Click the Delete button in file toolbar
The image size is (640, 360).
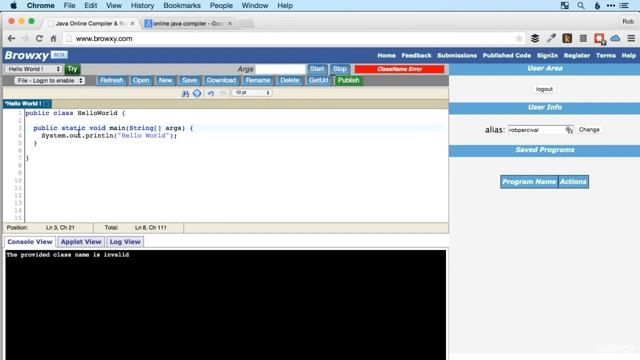click(290, 80)
